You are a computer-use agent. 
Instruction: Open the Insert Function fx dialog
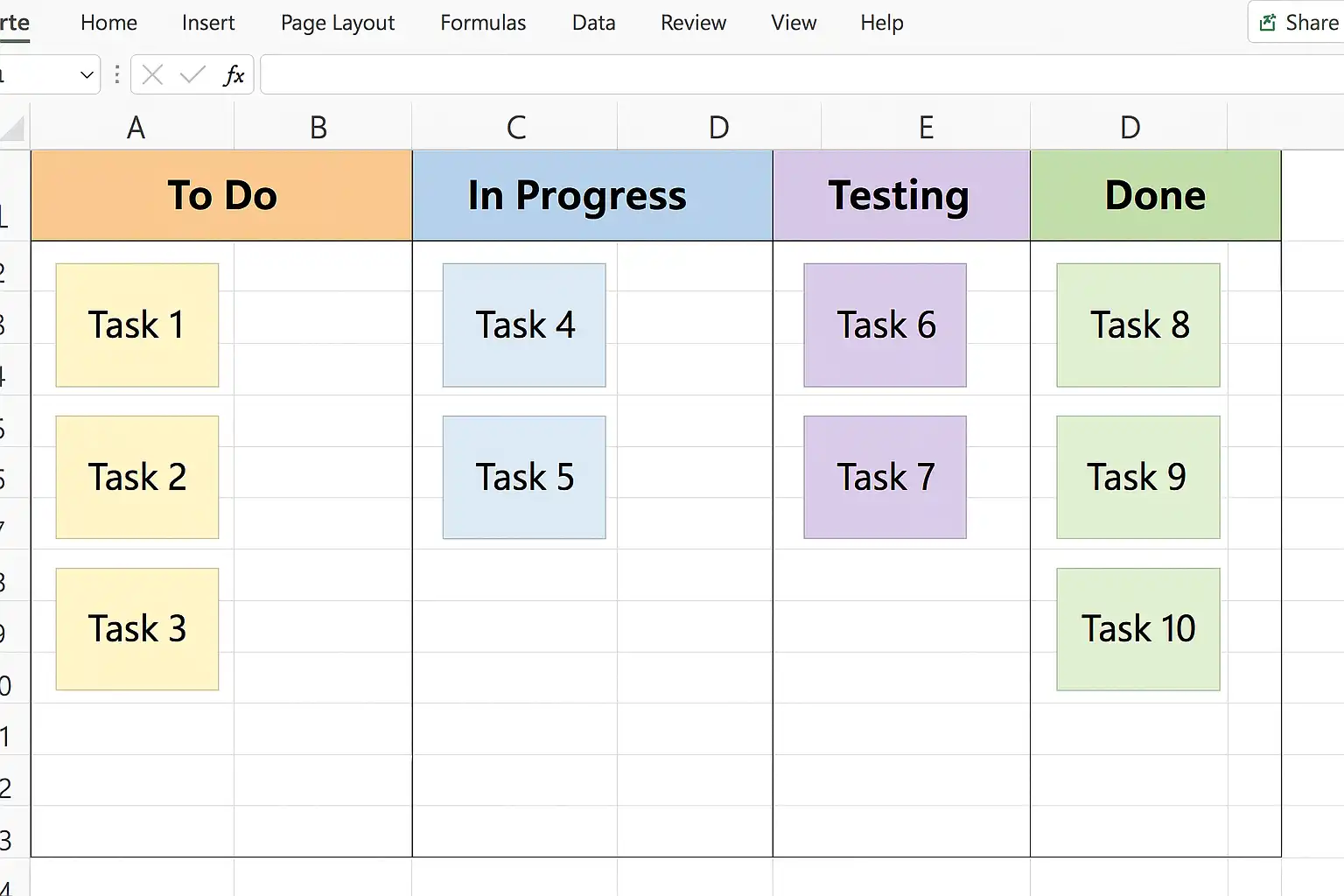(x=234, y=75)
